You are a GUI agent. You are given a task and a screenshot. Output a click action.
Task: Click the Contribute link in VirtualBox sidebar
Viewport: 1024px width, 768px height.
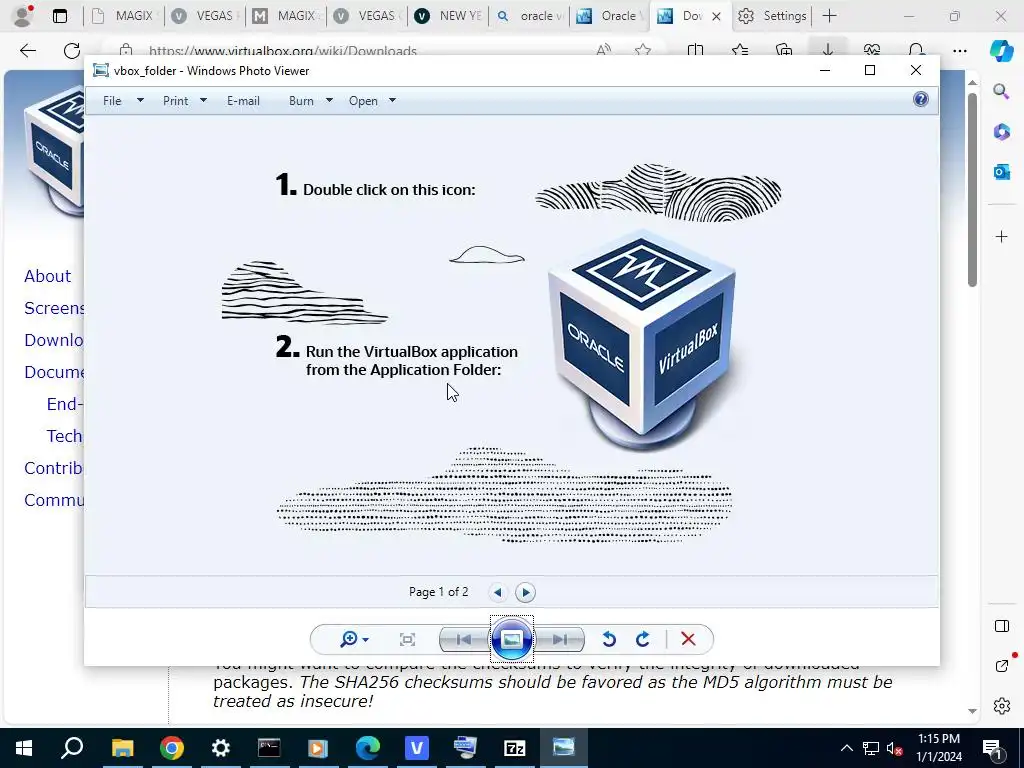(x=54, y=468)
